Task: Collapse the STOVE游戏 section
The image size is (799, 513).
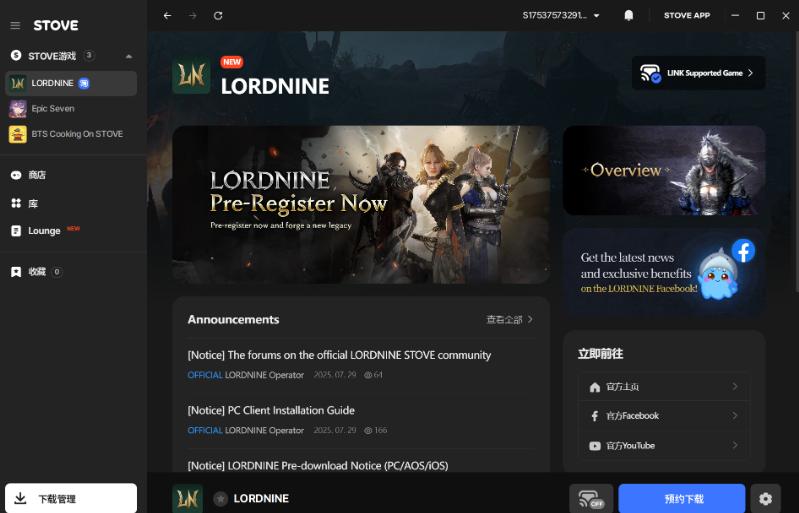Action: tap(129, 56)
